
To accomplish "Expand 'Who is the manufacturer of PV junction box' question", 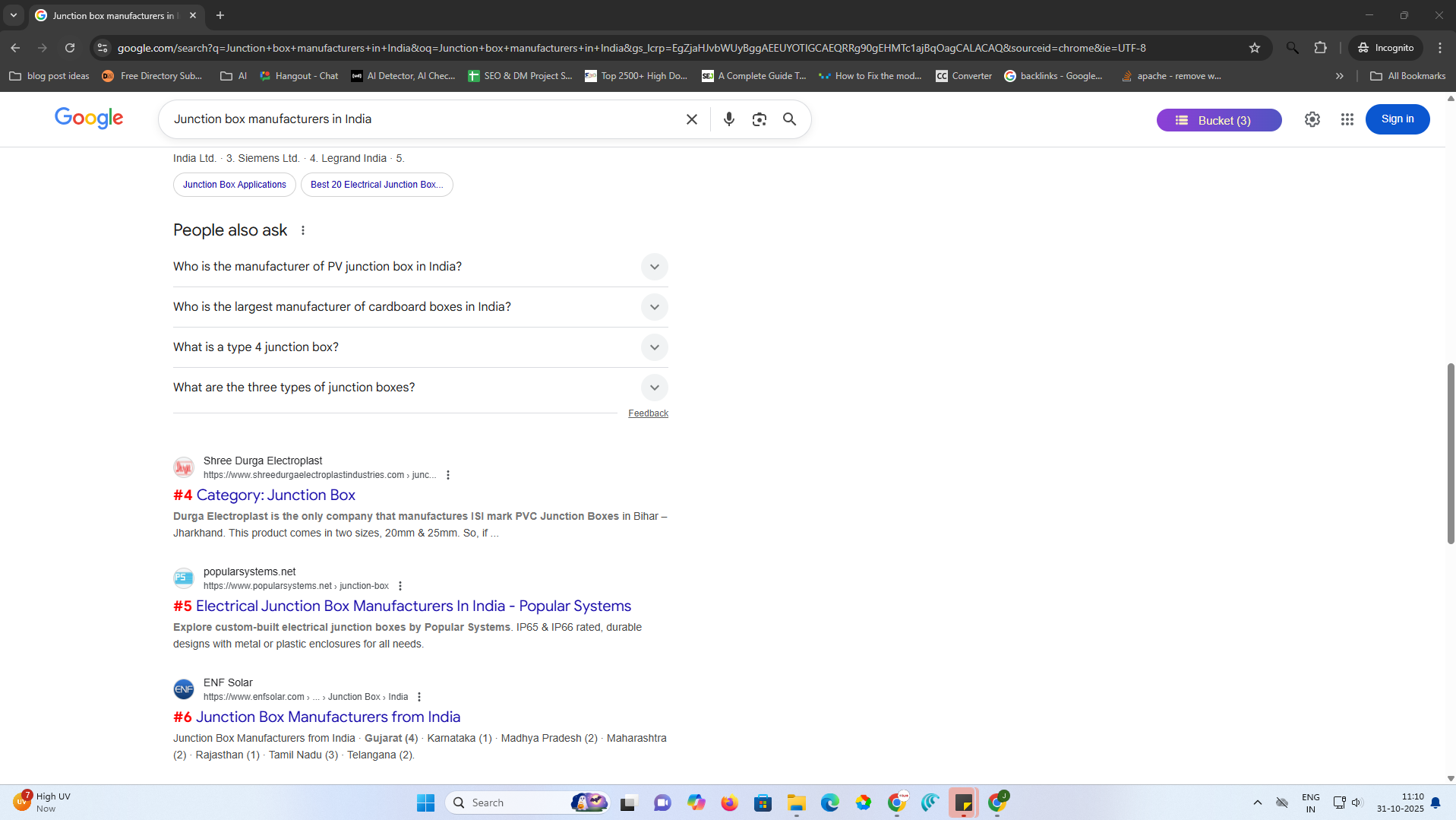I will 653,267.
